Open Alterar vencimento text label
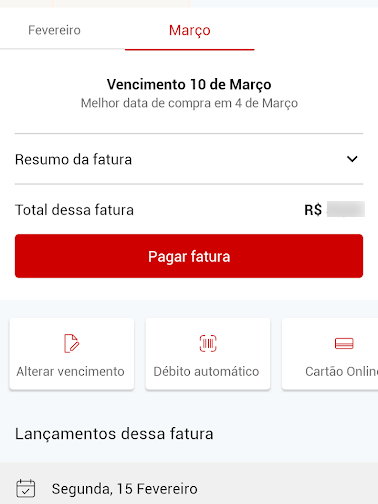Image resolution: width=378 pixels, height=504 pixels. [71, 371]
